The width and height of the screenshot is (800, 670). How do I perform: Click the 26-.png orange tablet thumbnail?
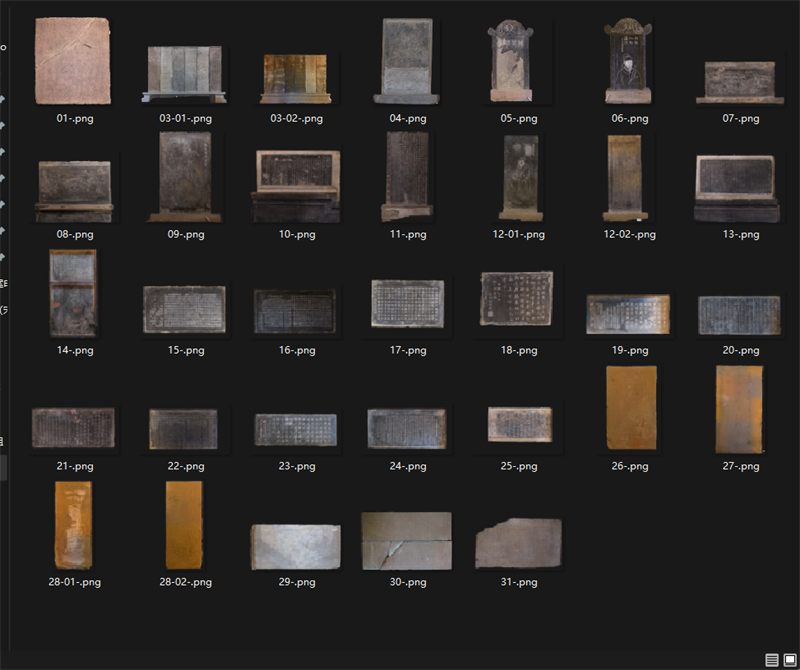pyautogui.click(x=632, y=409)
